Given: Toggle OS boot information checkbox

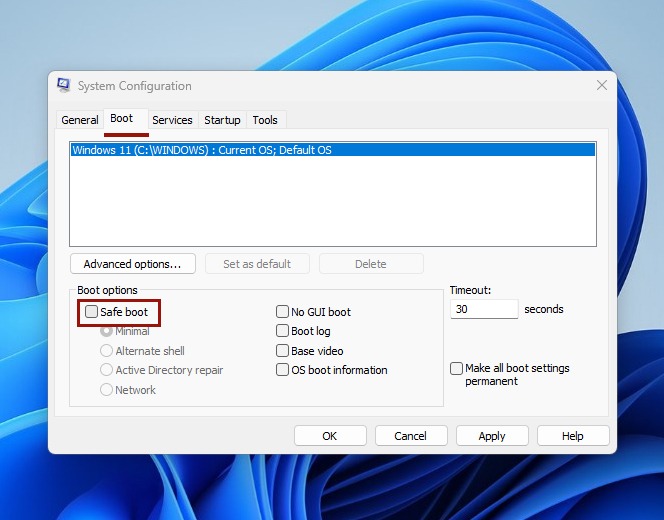Looking at the screenshot, I should (282, 370).
